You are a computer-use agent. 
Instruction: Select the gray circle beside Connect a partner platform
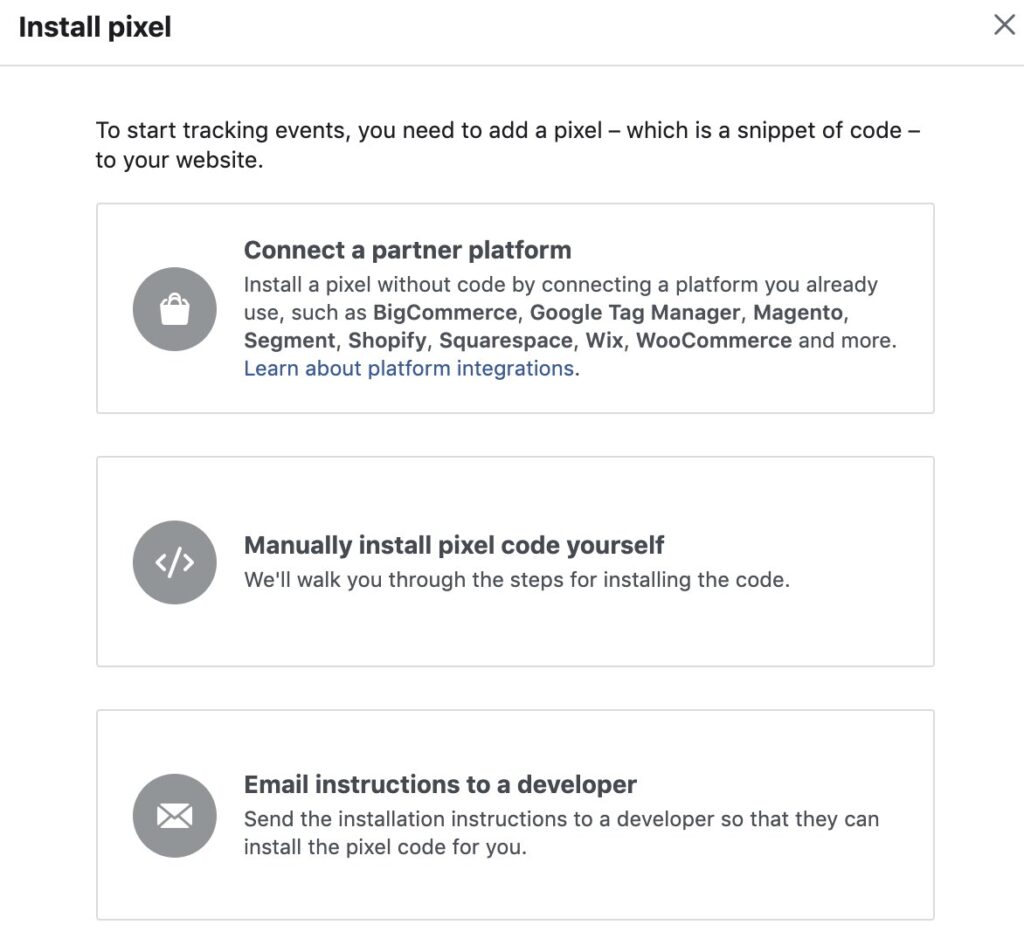[174, 309]
